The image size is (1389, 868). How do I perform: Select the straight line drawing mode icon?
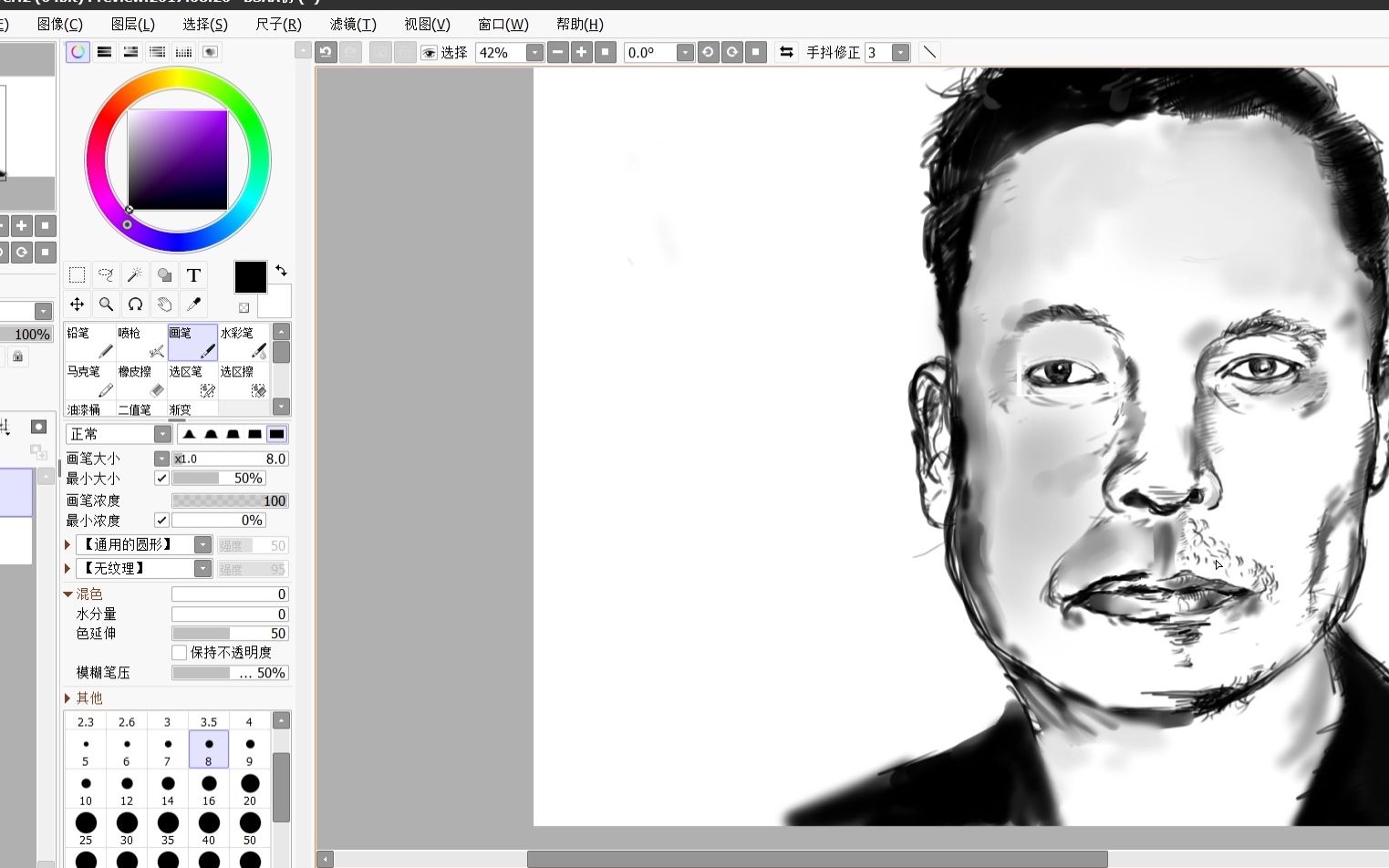coord(929,52)
